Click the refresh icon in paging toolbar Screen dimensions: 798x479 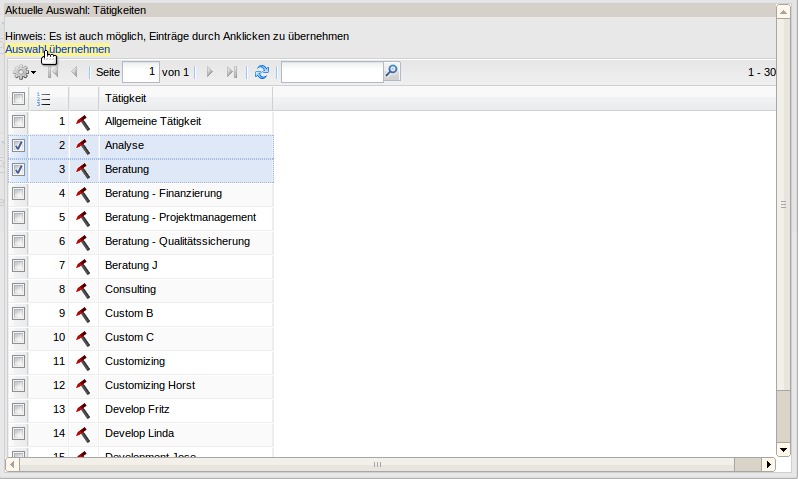[x=262, y=72]
